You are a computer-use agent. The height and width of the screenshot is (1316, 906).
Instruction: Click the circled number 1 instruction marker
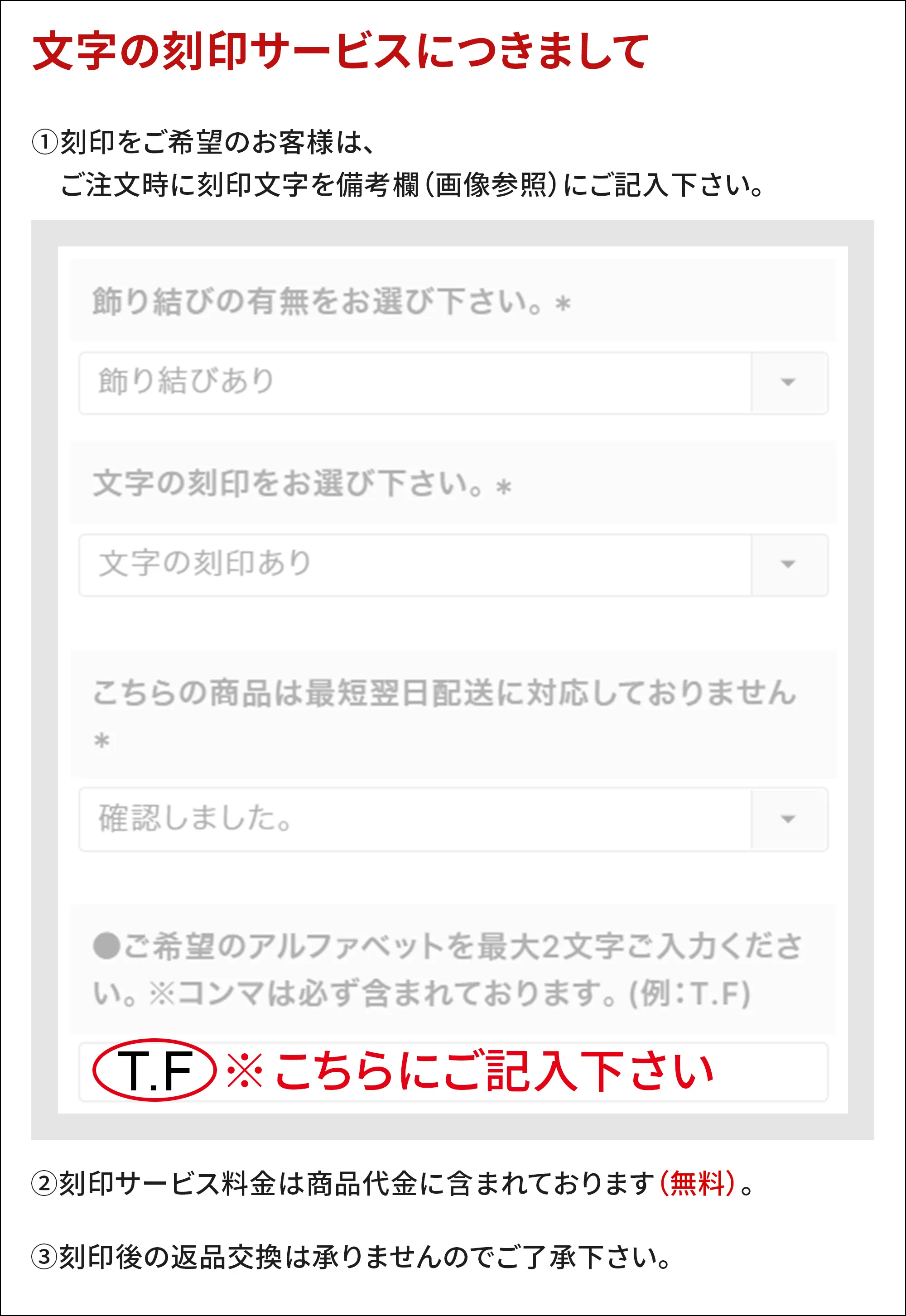pyautogui.click(x=44, y=142)
